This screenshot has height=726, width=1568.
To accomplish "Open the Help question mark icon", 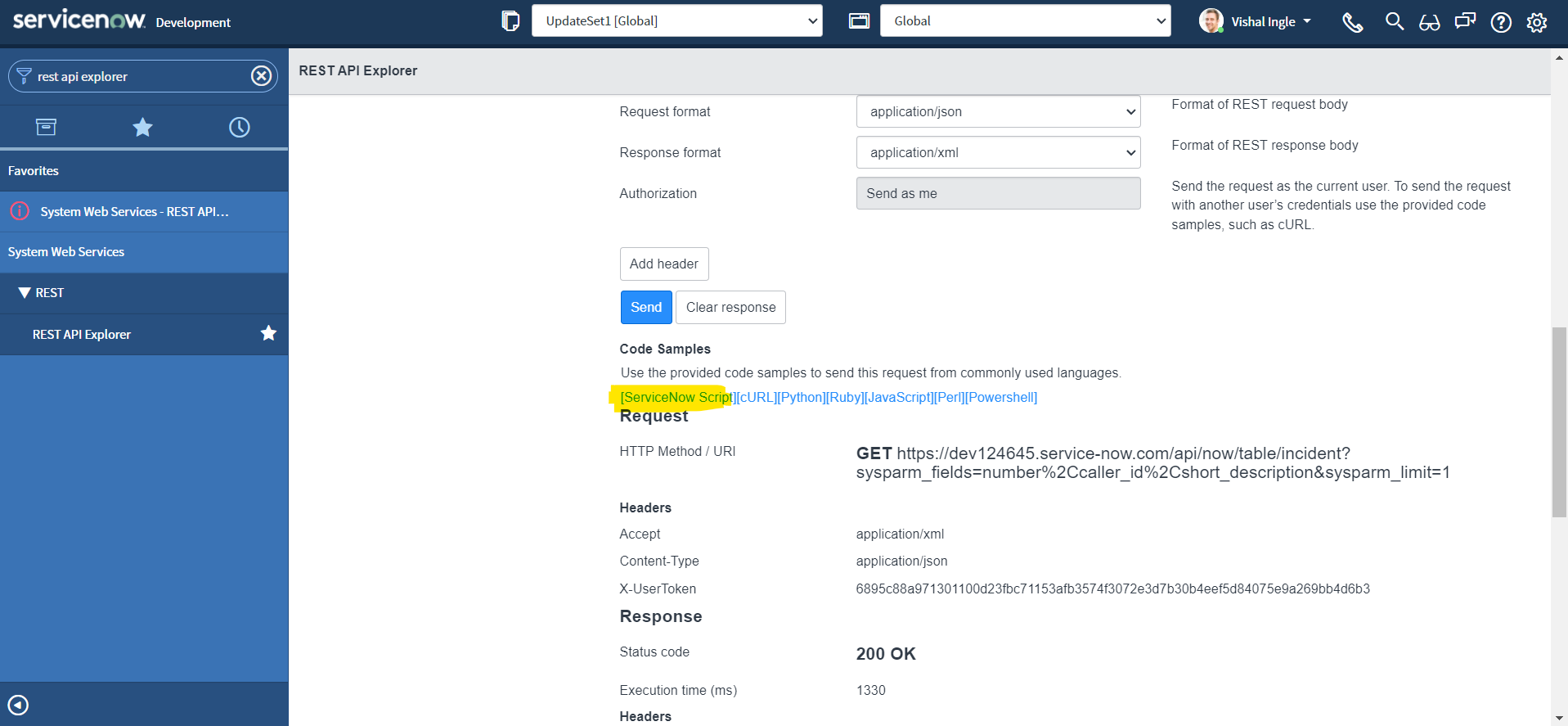I will pos(1501,22).
